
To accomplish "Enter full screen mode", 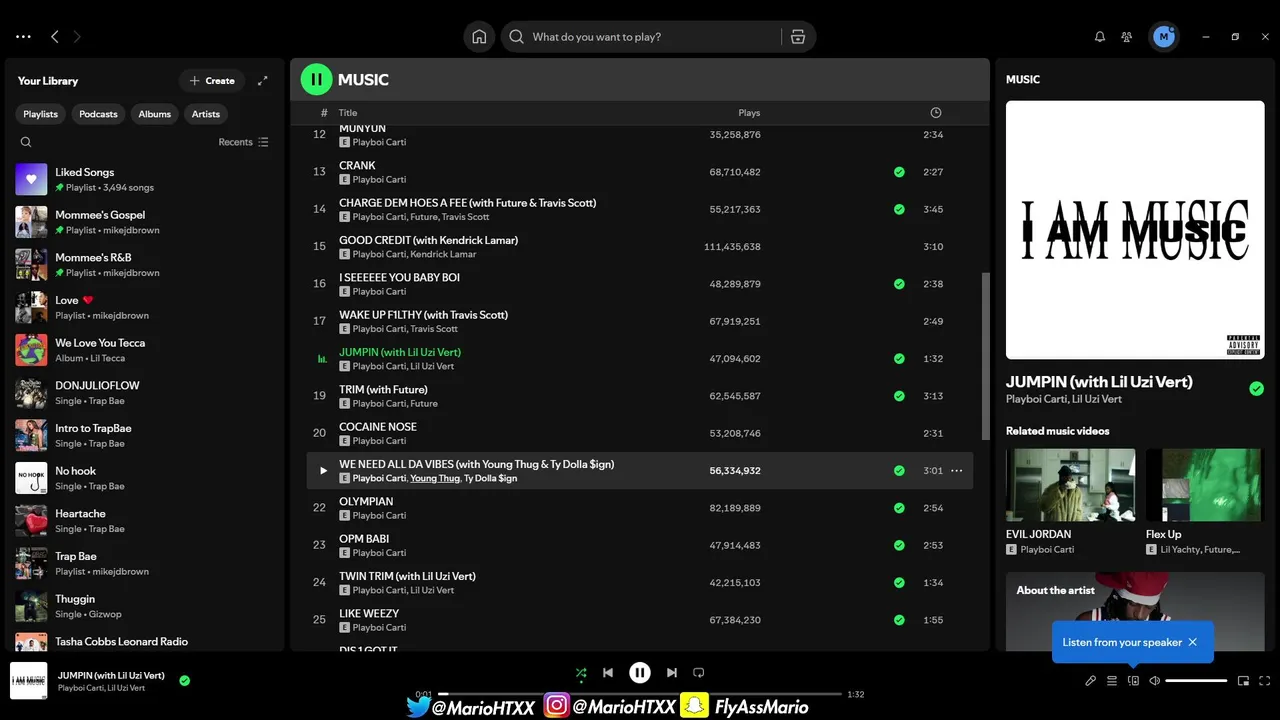I will click(x=1264, y=681).
